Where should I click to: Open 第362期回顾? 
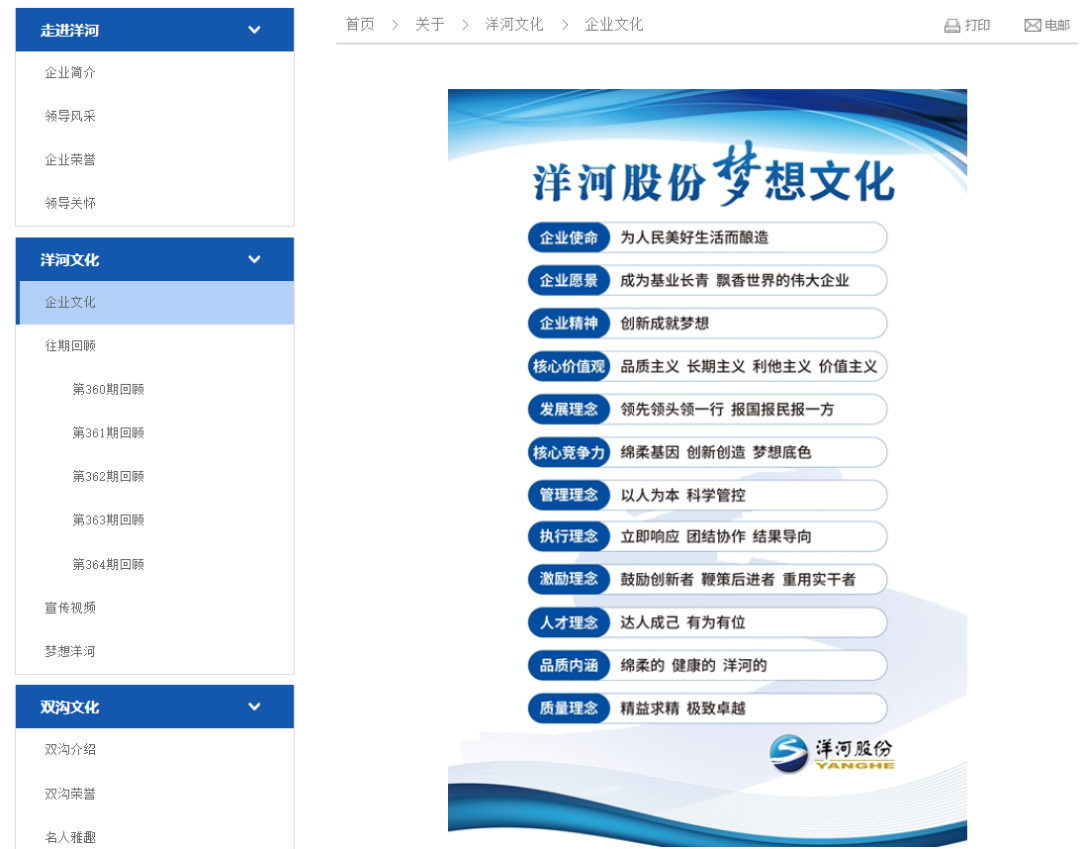[108, 476]
